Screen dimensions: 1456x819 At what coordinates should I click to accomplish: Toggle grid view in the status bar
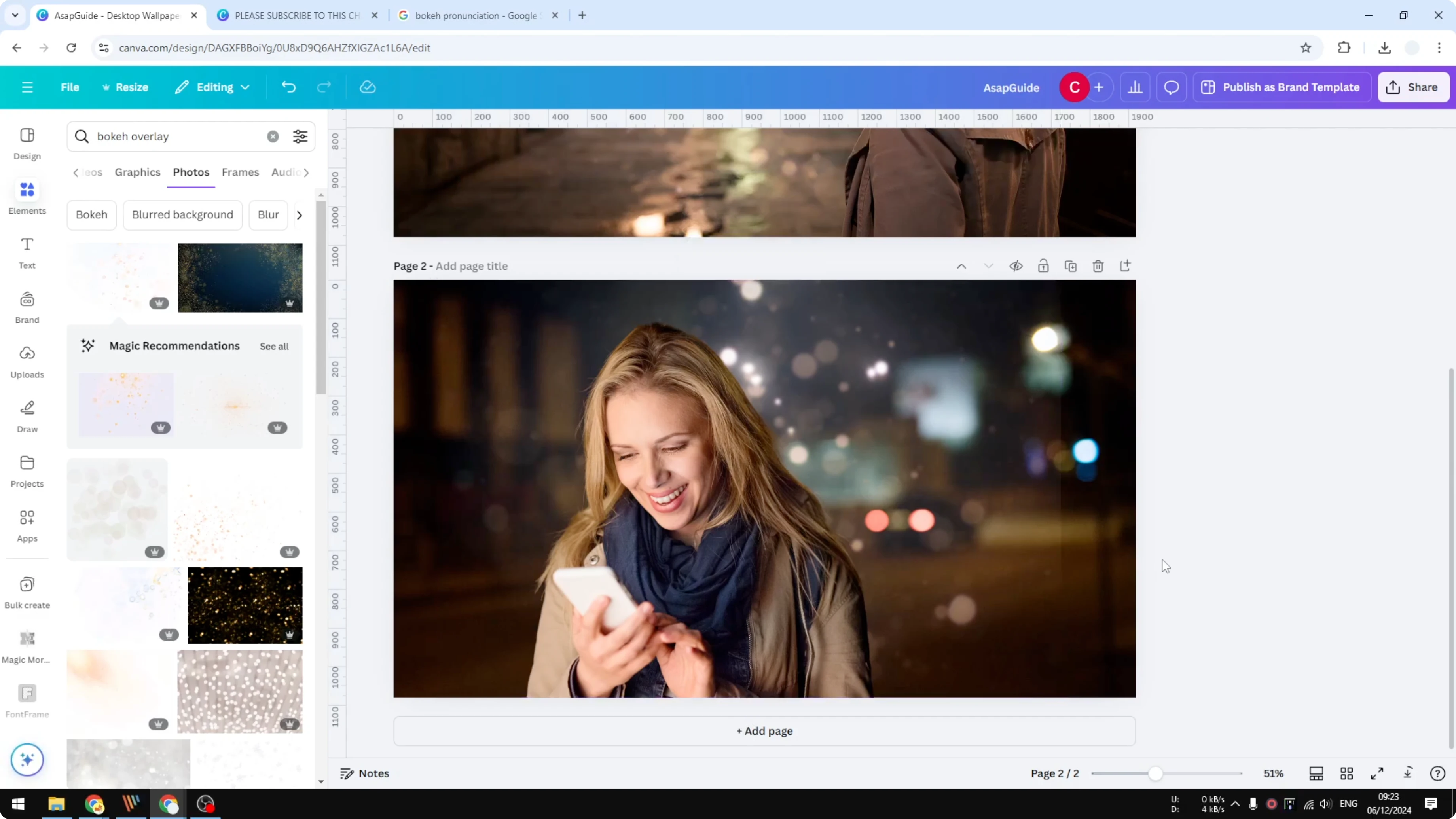[1346, 773]
